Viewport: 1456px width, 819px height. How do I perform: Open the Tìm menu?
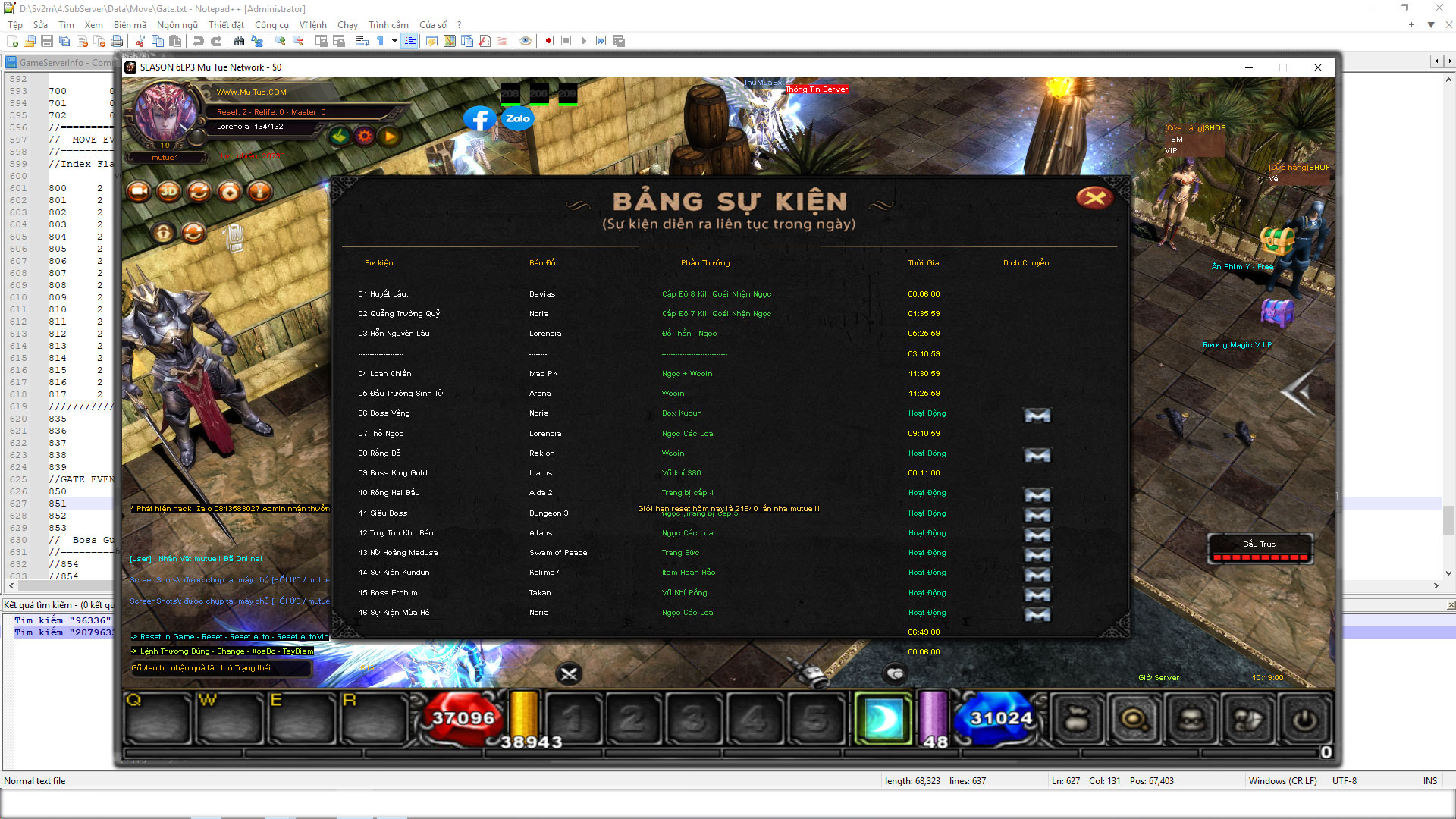(x=67, y=25)
